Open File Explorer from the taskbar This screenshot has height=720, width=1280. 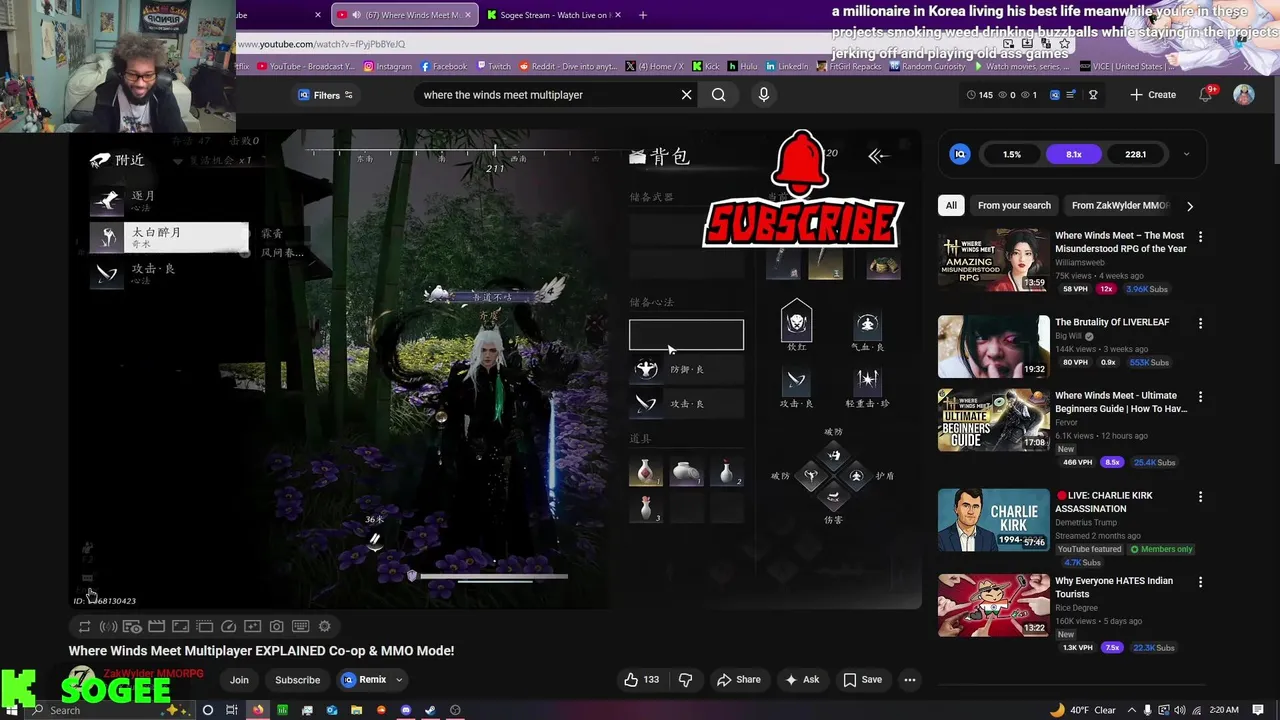click(357, 710)
